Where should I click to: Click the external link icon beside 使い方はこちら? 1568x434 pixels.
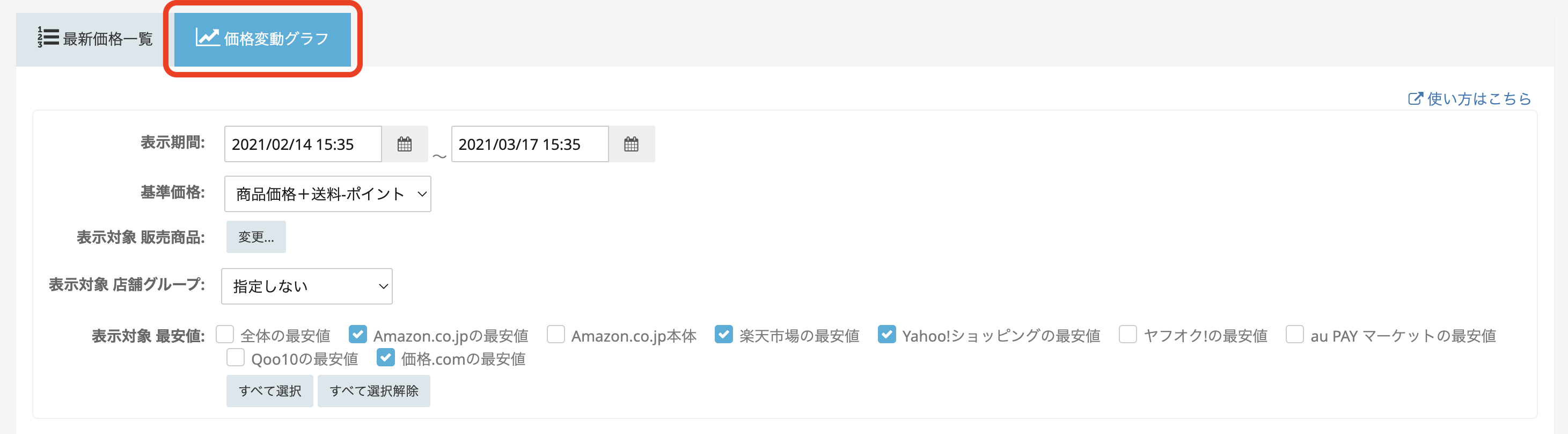(x=1415, y=99)
